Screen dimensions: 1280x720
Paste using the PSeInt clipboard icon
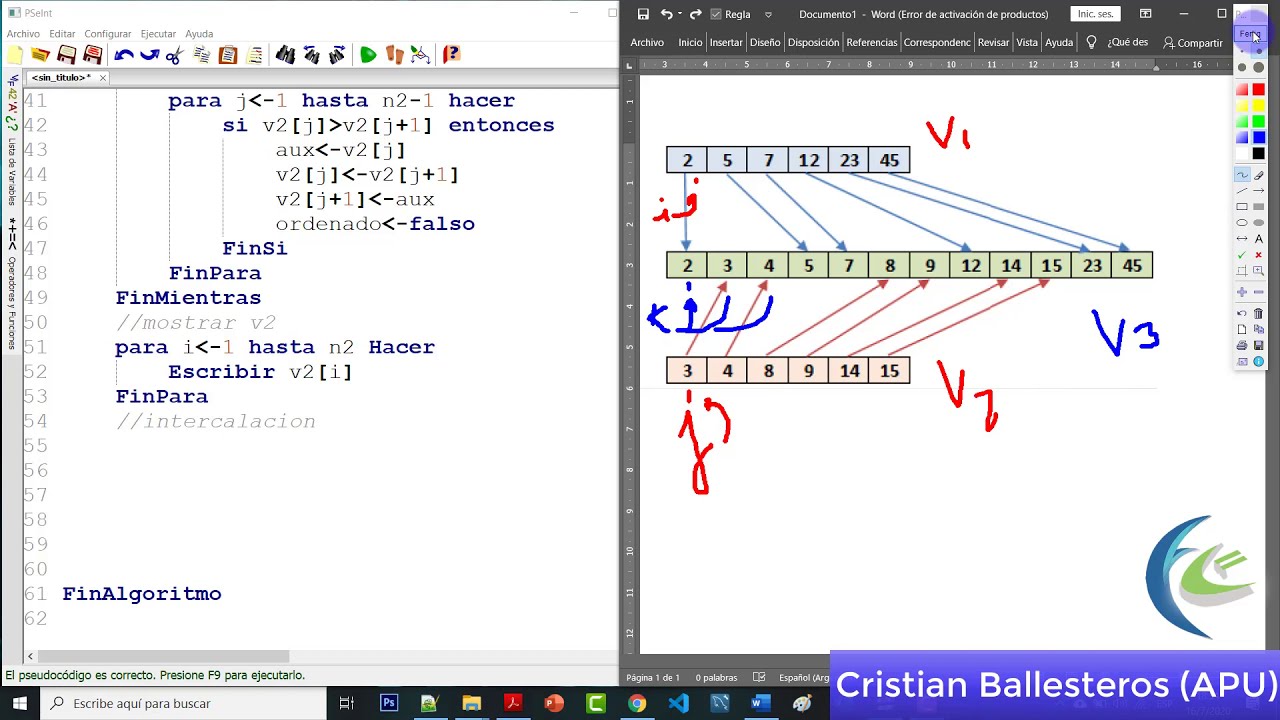(x=228, y=55)
